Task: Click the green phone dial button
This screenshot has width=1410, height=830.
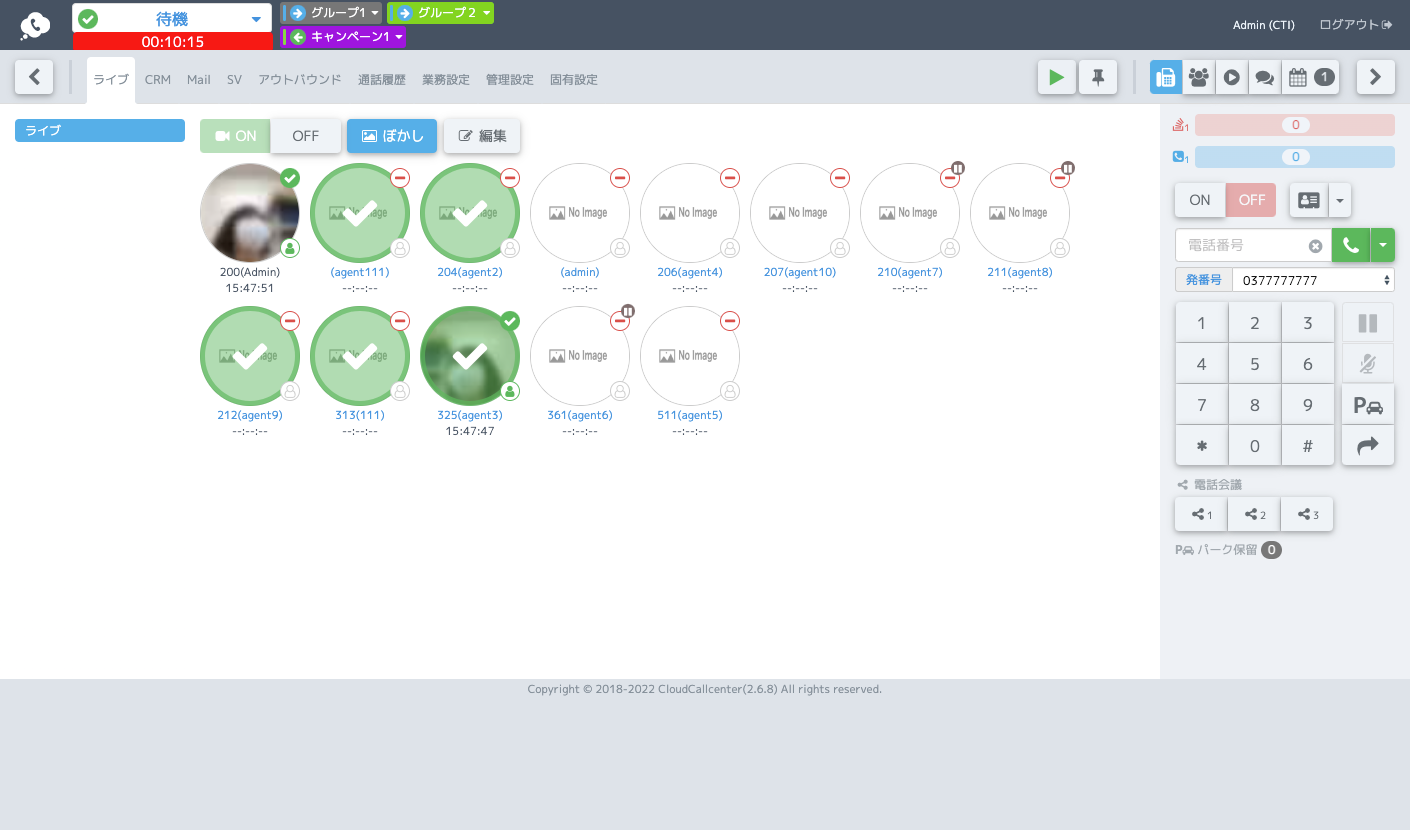Action: (1351, 245)
